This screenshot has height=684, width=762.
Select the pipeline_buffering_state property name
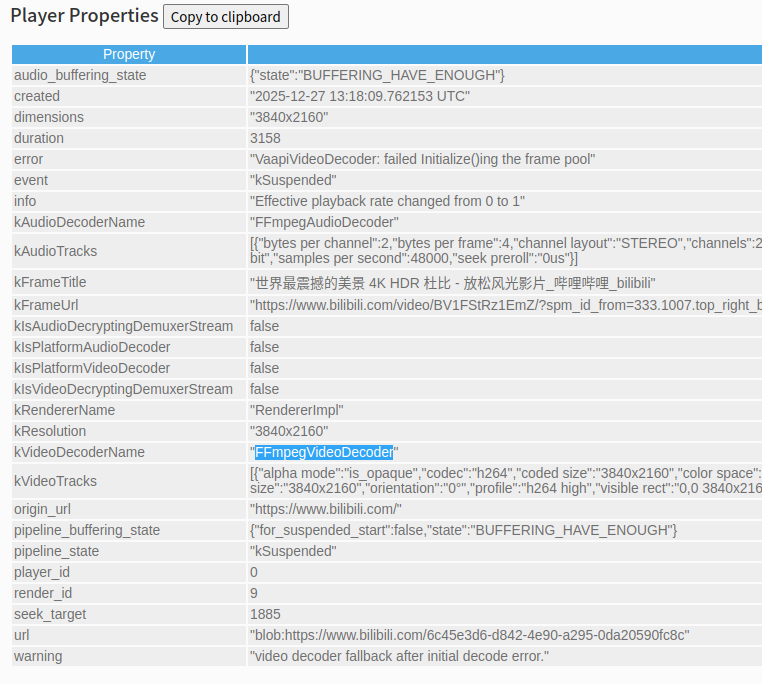[x=87, y=530]
